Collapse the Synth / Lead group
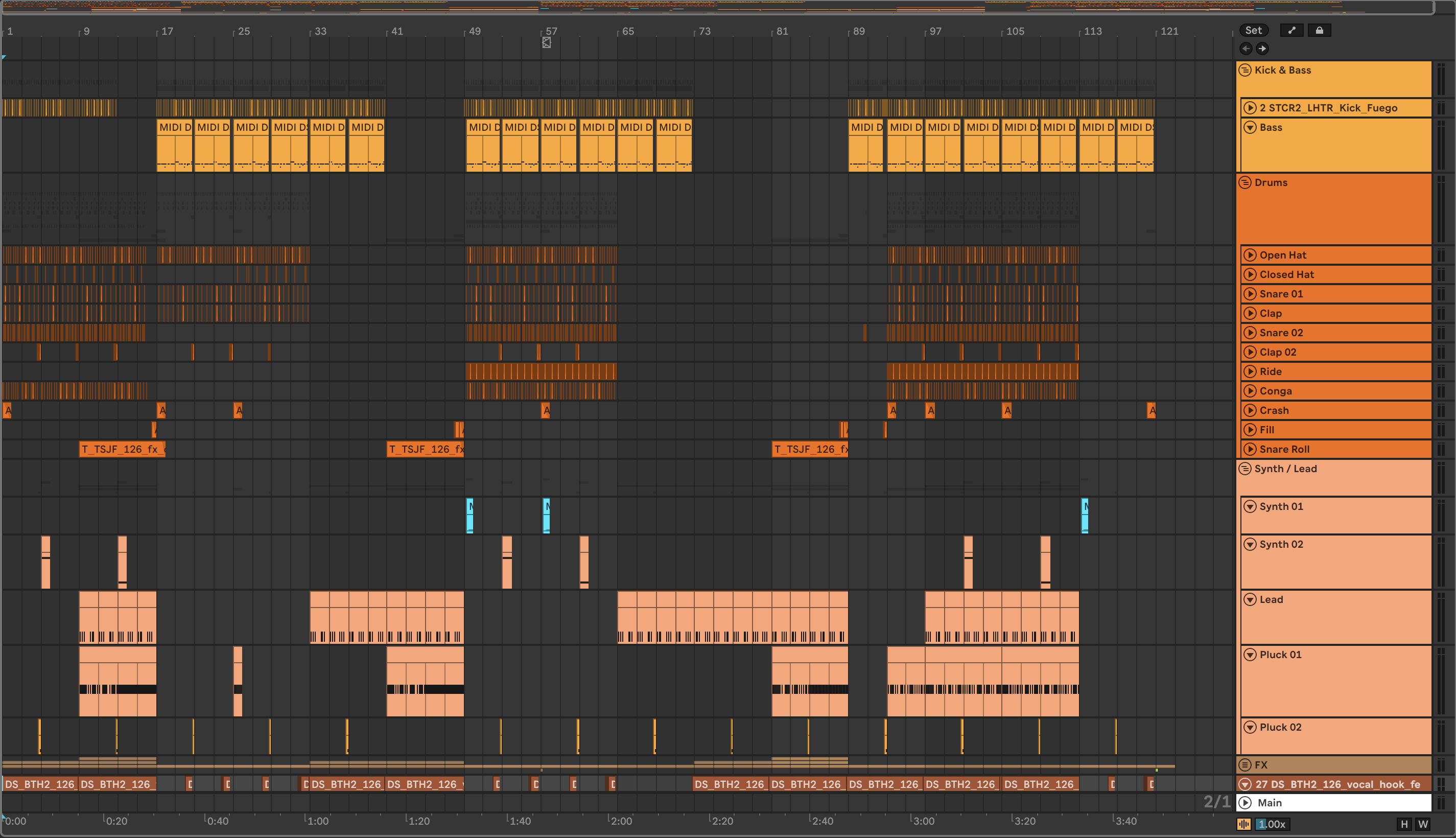1456x838 pixels. pos(1245,469)
